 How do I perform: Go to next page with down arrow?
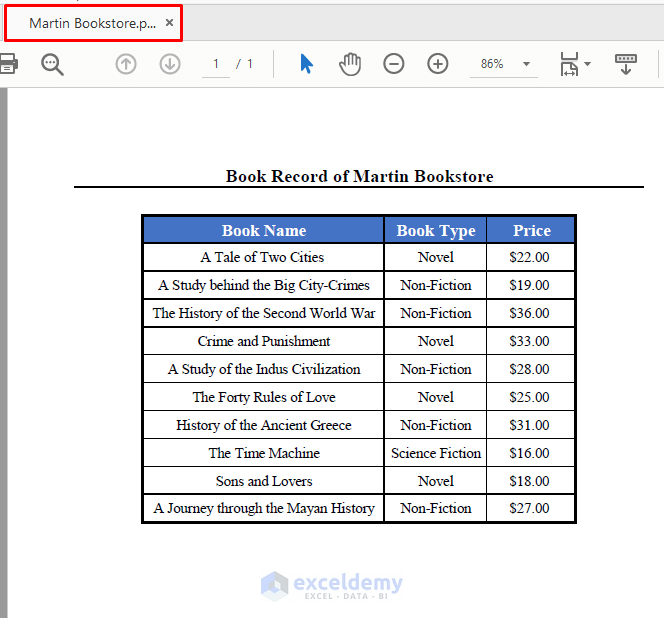pos(170,64)
